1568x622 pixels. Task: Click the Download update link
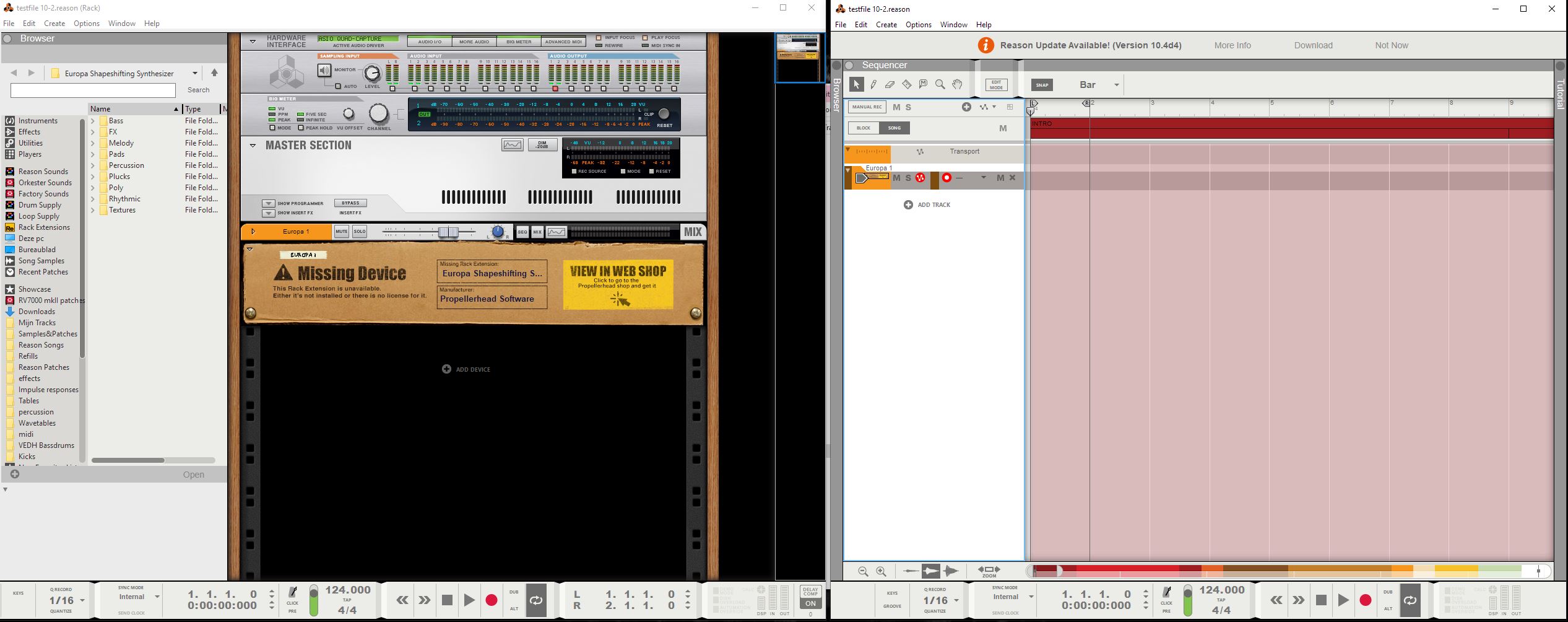[1313, 45]
